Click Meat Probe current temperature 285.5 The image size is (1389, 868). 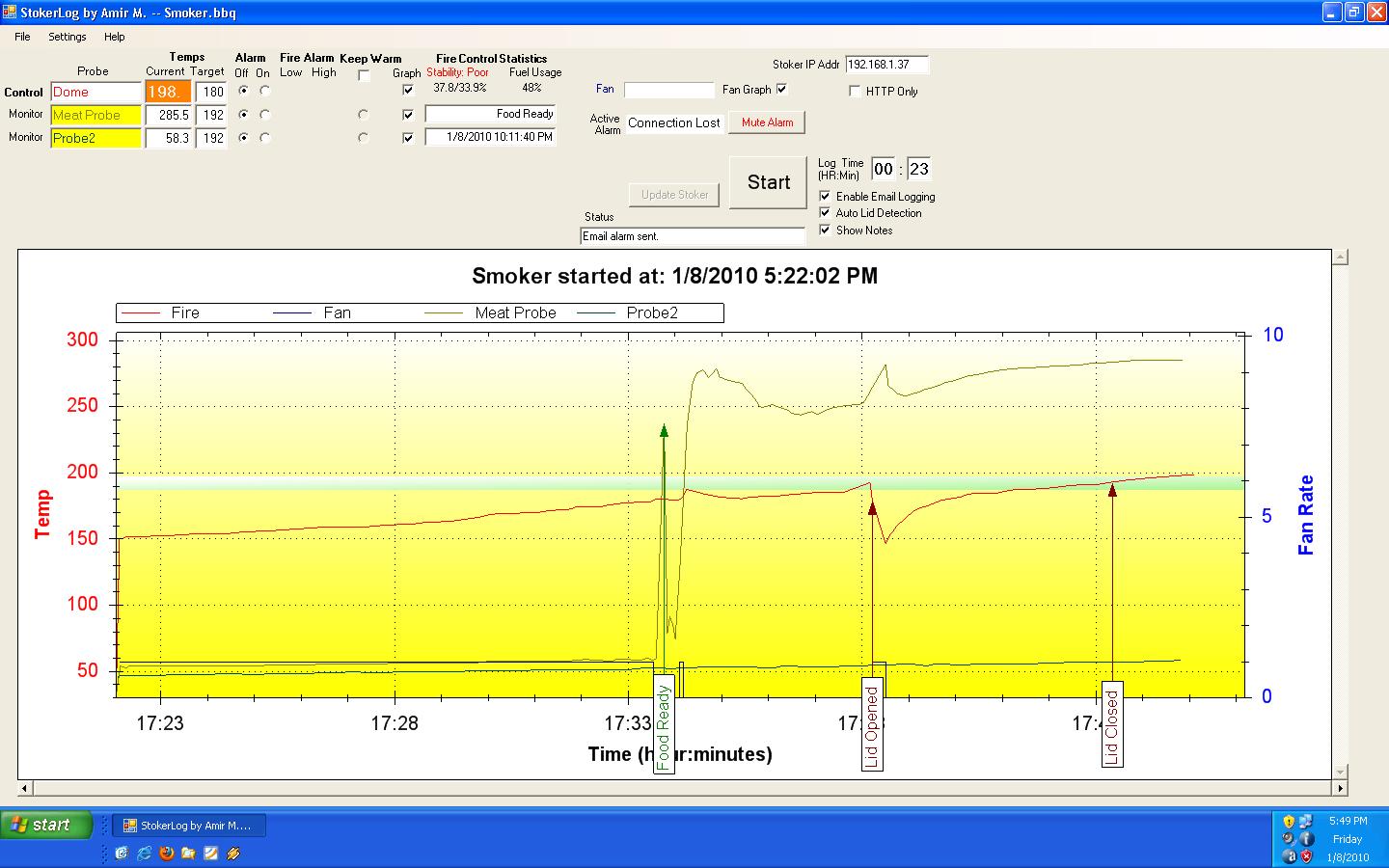coord(168,115)
